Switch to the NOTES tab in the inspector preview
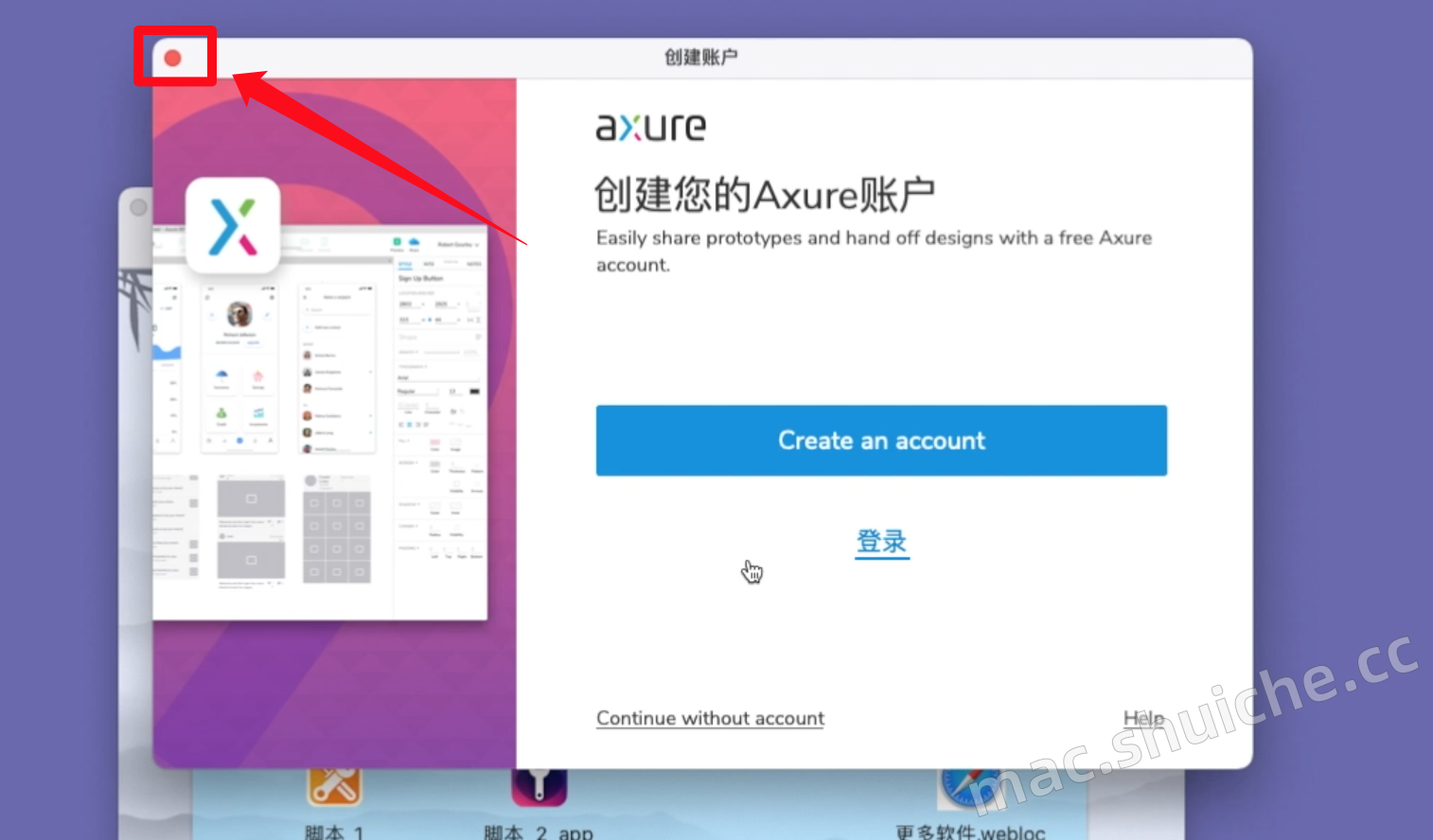 (474, 264)
